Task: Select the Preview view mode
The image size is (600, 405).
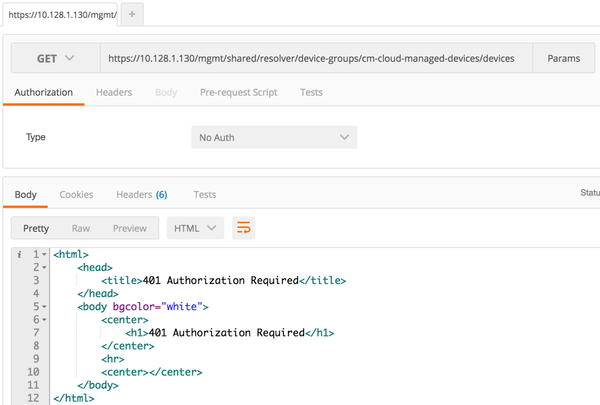Action: (129, 228)
